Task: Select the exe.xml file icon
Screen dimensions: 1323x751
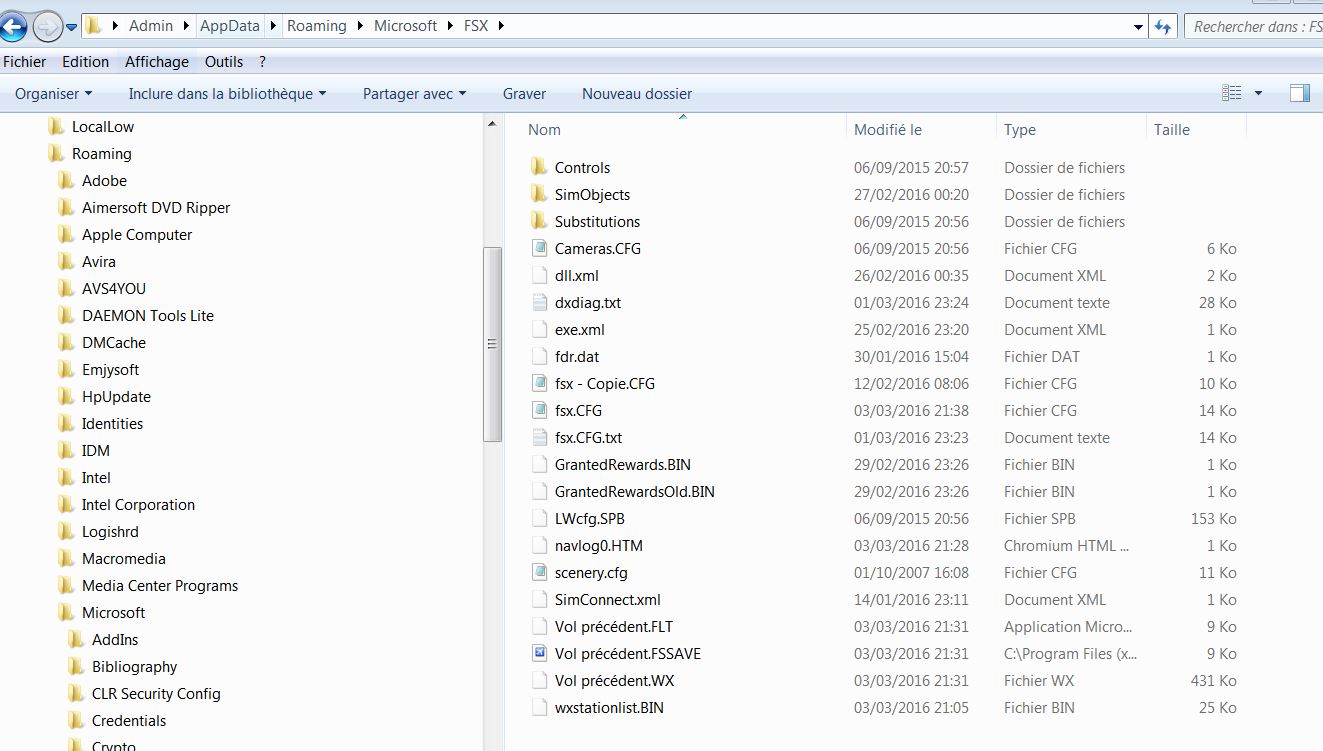Action: (x=539, y=329)
